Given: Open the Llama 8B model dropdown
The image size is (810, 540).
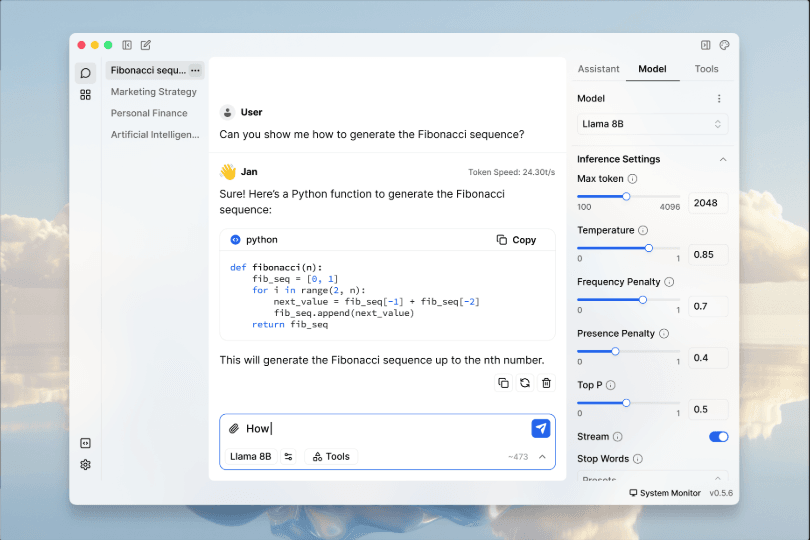Looking at the screenshot, I should click(652, 124).
